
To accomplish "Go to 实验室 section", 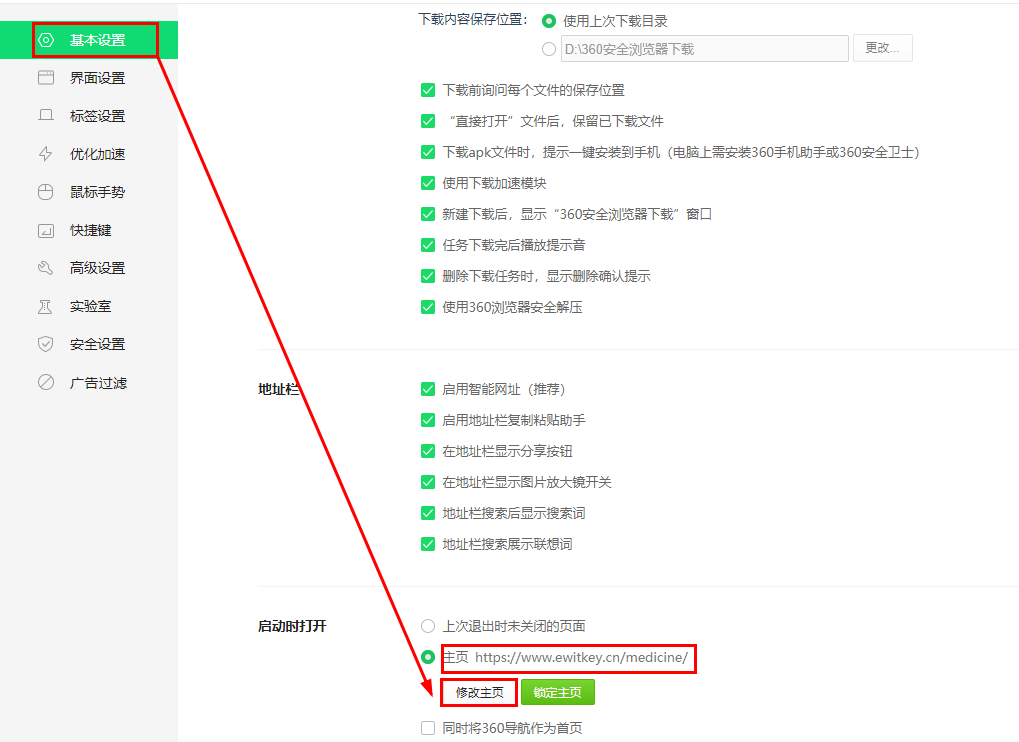I will tap(89, 306).
